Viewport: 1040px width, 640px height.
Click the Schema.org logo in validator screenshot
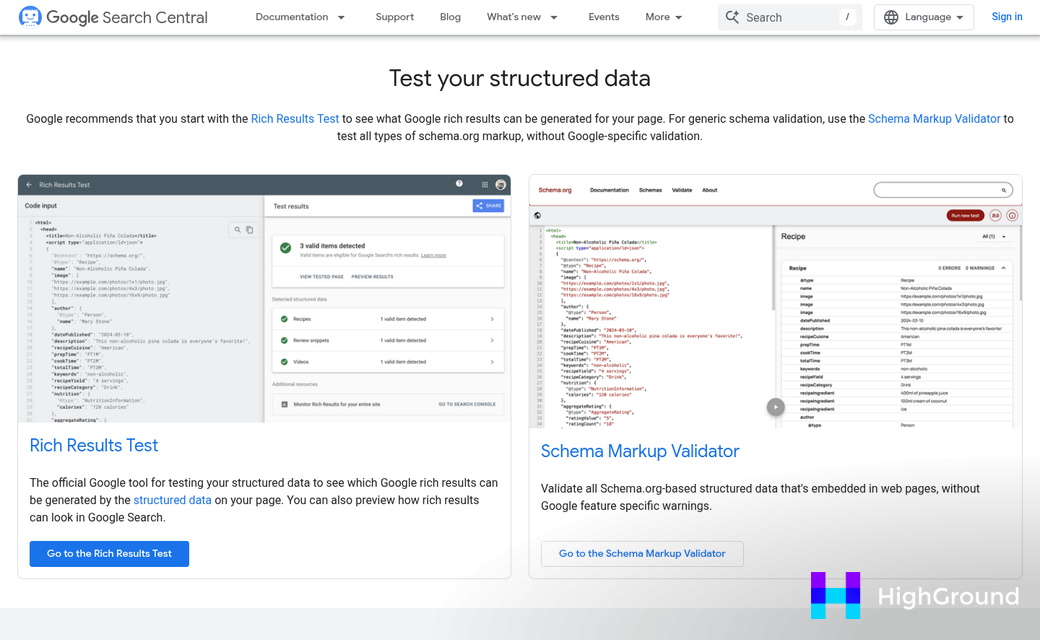pos(555,190)
